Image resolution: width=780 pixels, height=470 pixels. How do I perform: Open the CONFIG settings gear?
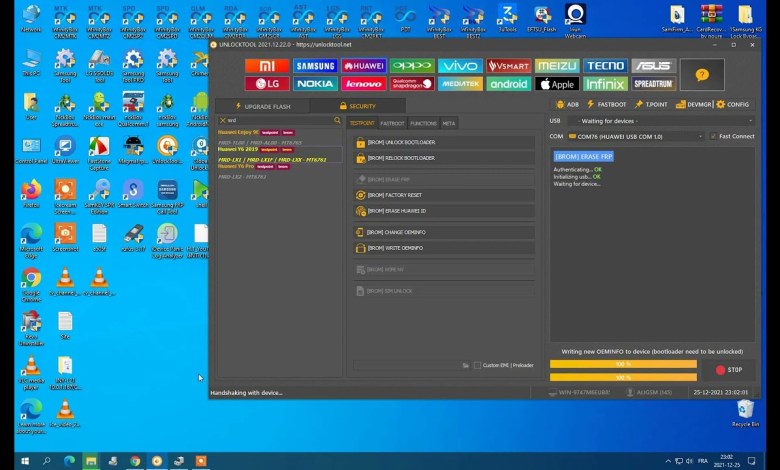point(733,104)
